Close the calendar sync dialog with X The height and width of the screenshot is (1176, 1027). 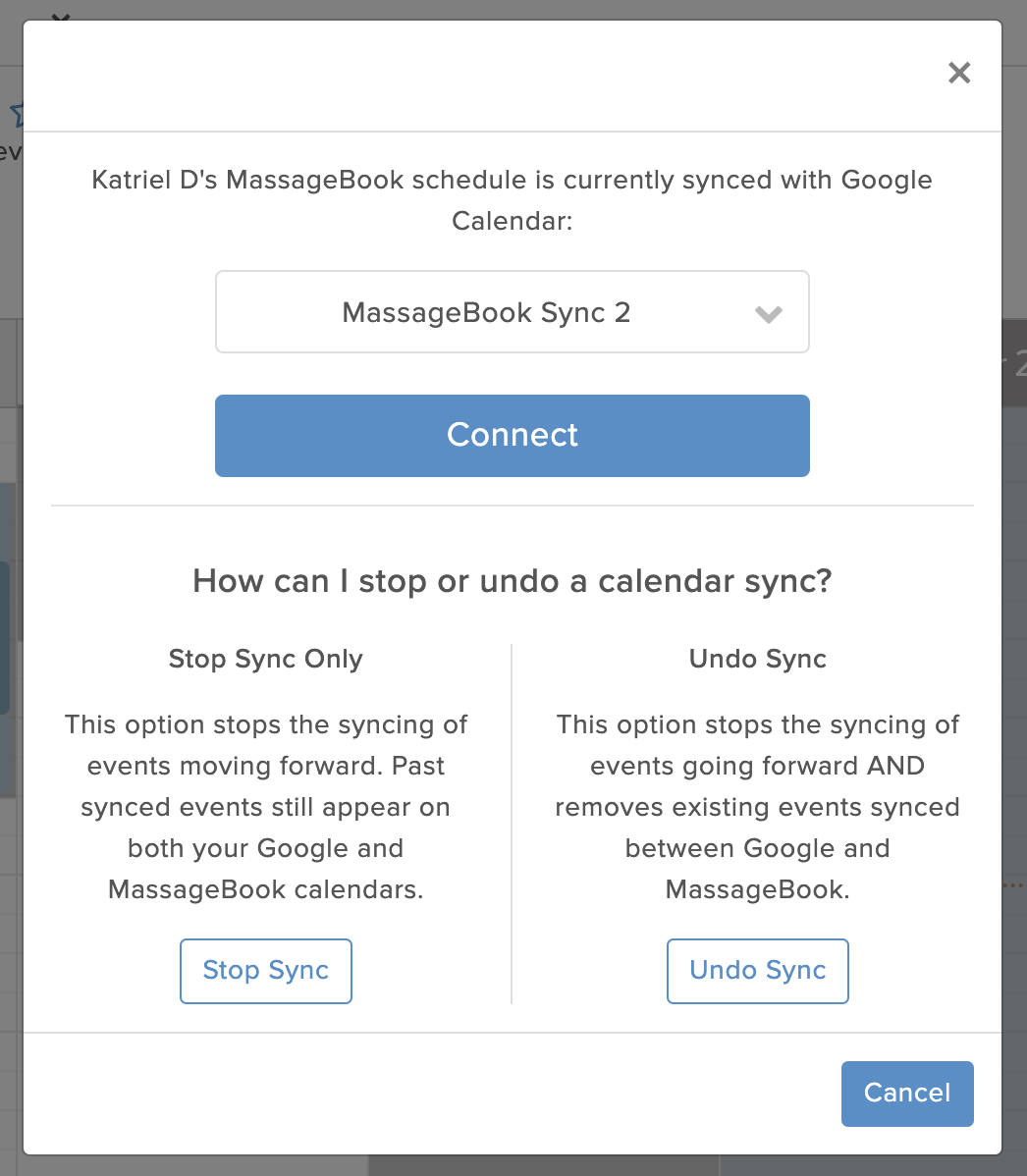(x=958, y=73)
